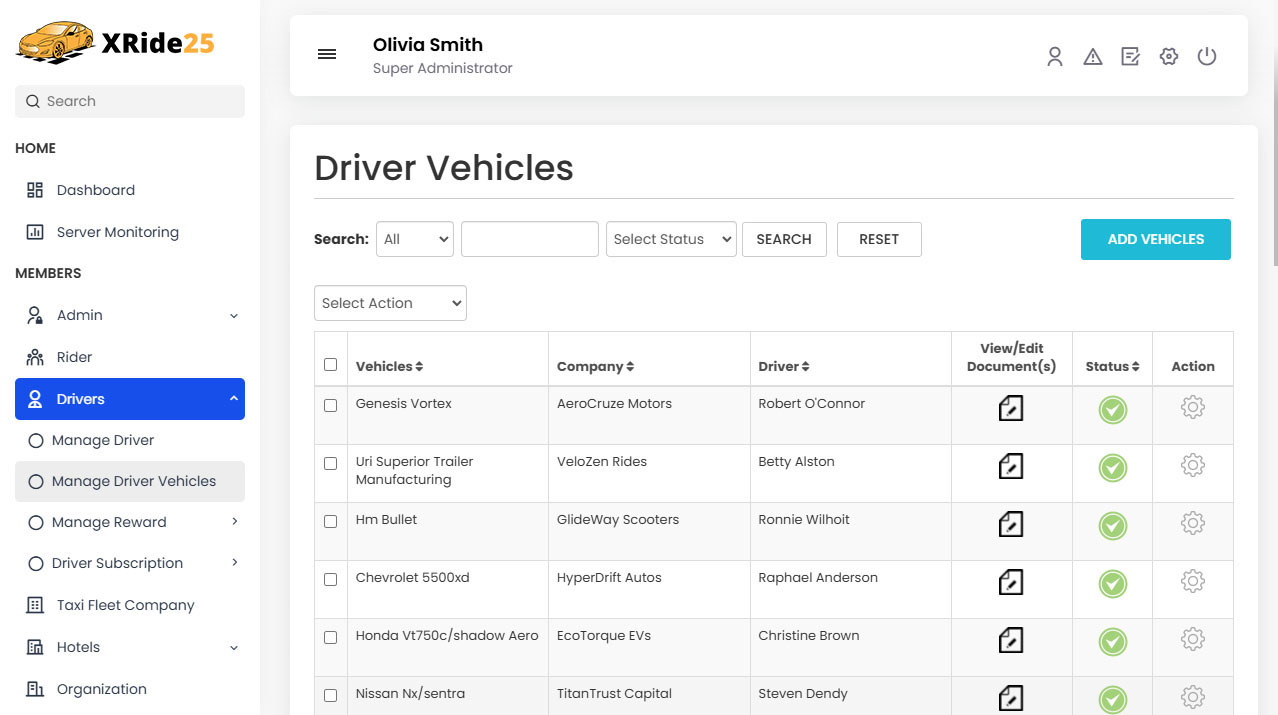Select Manage Driver Vehicles in sidebar
The height and width of the screenshot is (715, 1278).
pyautogui.click(x=130, y=481)
